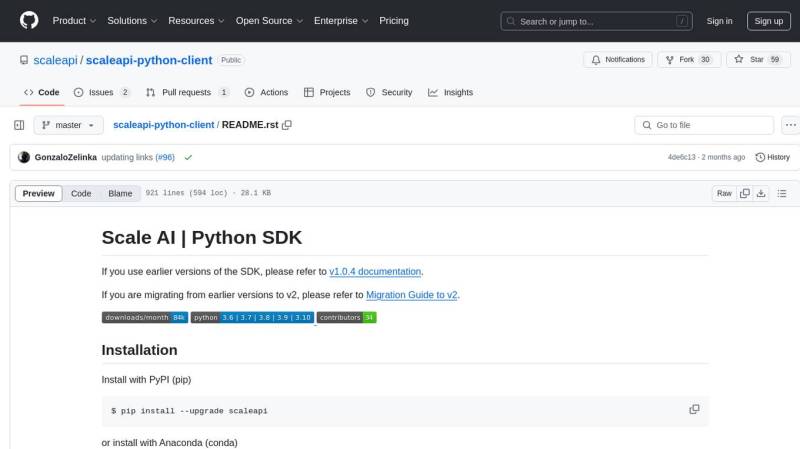The height and width of the screenshot is (449, 800).
Task: Focus the Search or jump to field
Action: [x=596, y=21]
